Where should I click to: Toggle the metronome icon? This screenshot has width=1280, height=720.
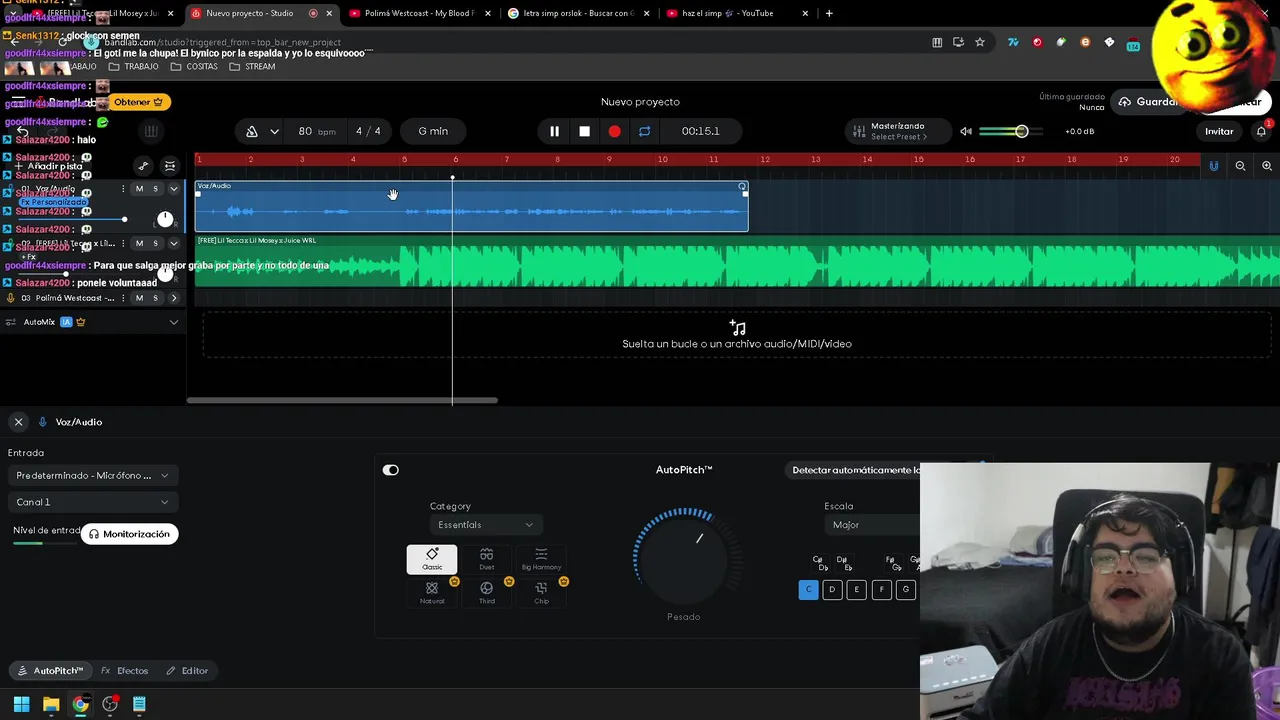click(x=252, y=131)
